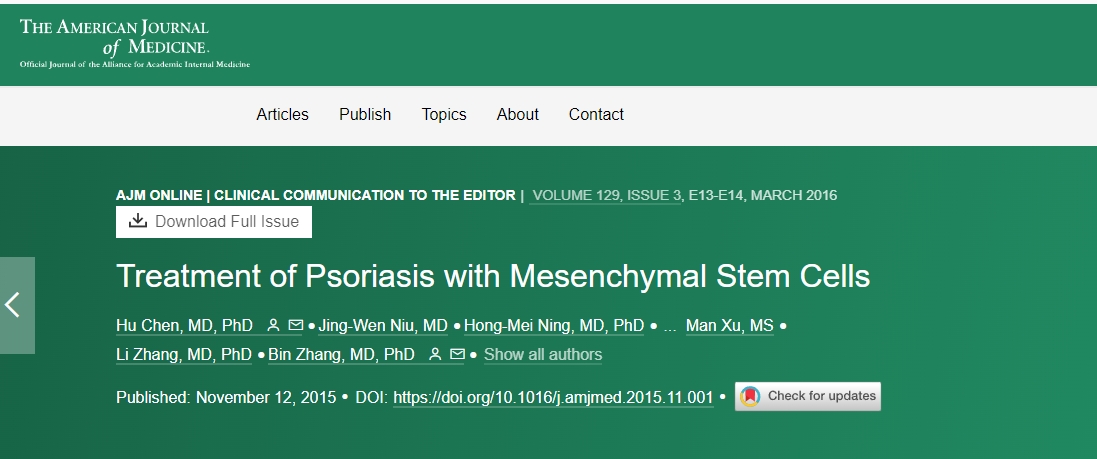
Task: Click the person icon next to Hu Chen
Action: 274,326
